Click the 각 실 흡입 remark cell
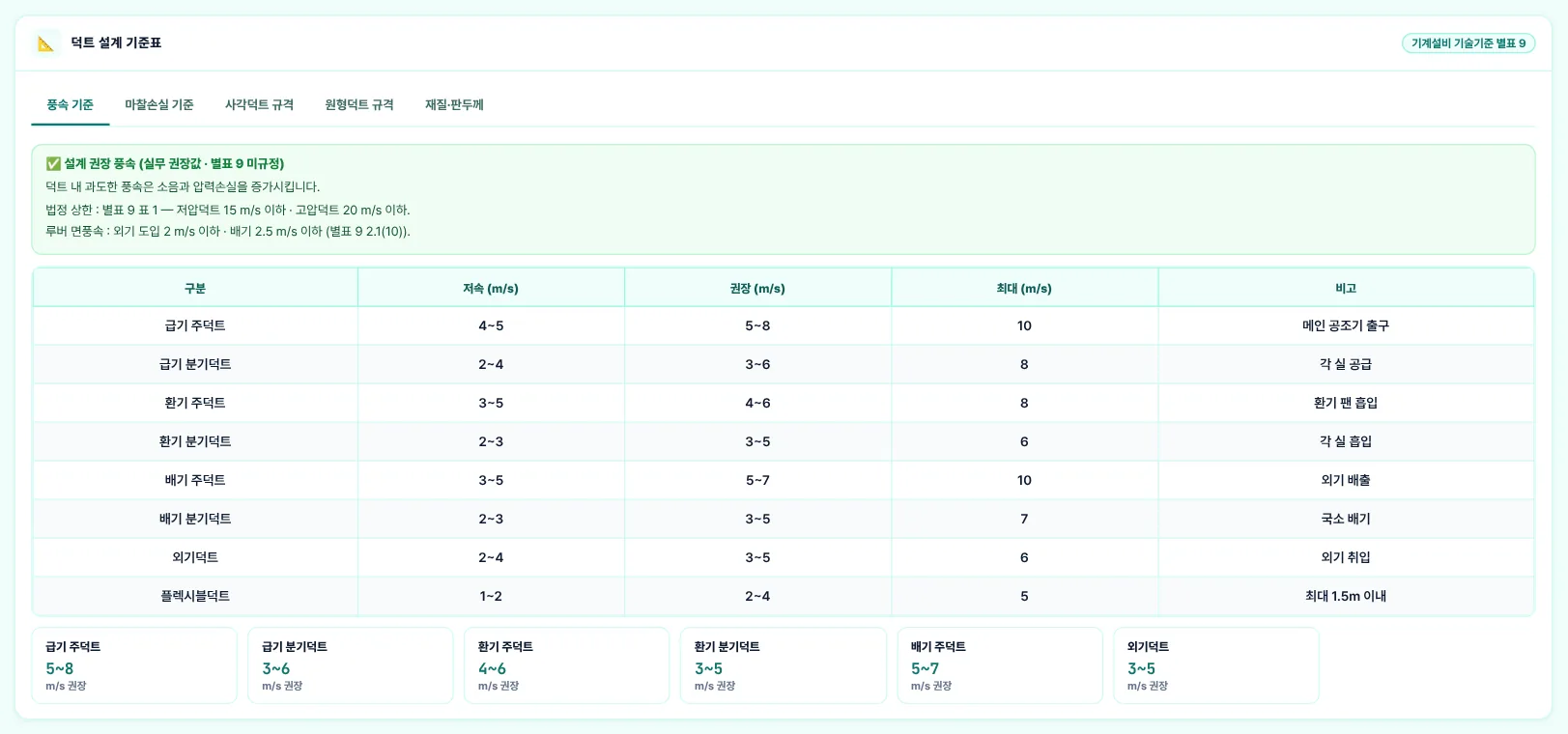Viewport: 1568px width, 734px height. click(x=1346, y=442)
